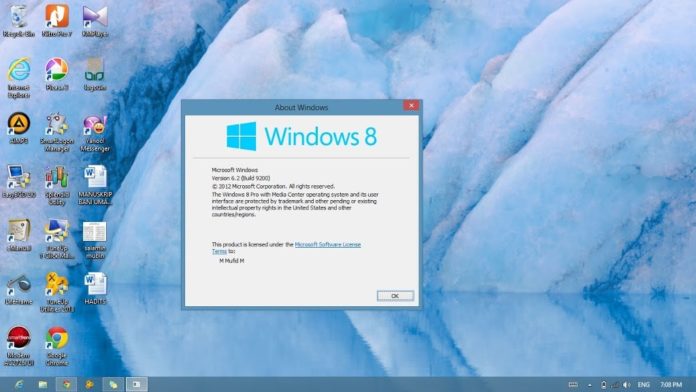Select the Splendid Utility desktop shortcut
Image resolution: width=696 pixels, height=392 pixels.
tap(57, 186)
